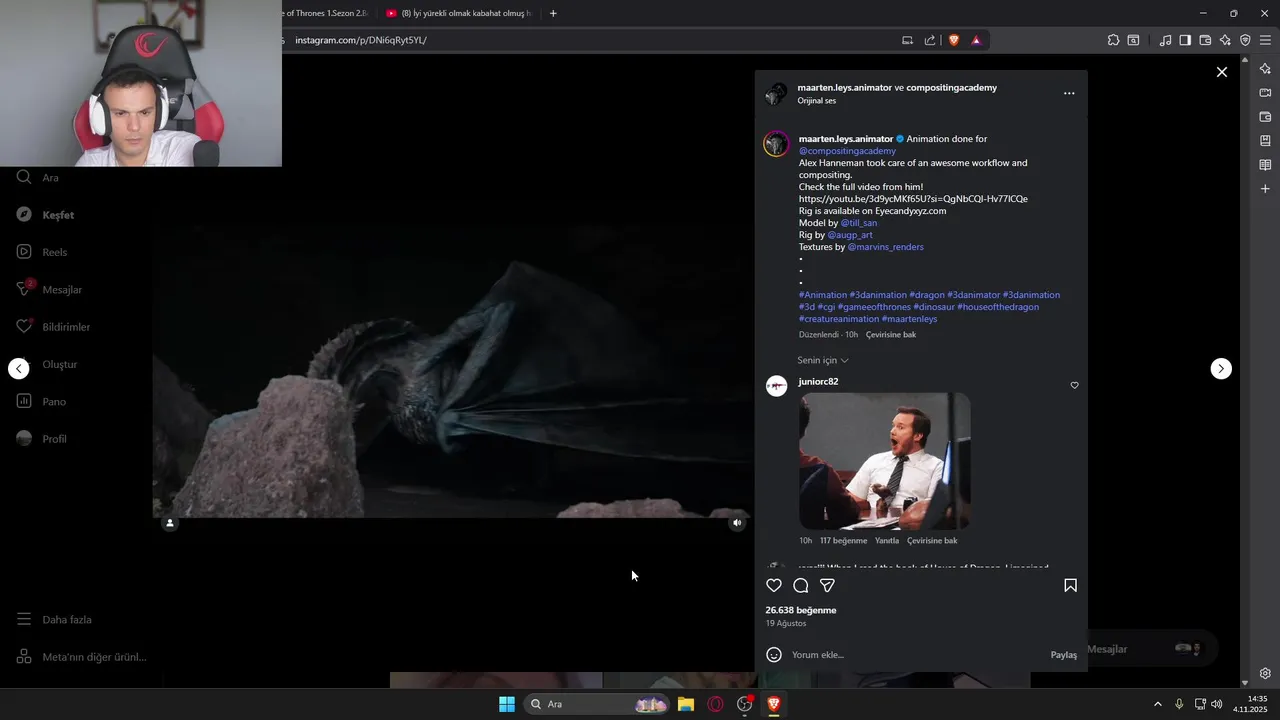Click the Paylaş post button
Viewport: 1280px width, 720px height.
click(x=1064, y=655)
